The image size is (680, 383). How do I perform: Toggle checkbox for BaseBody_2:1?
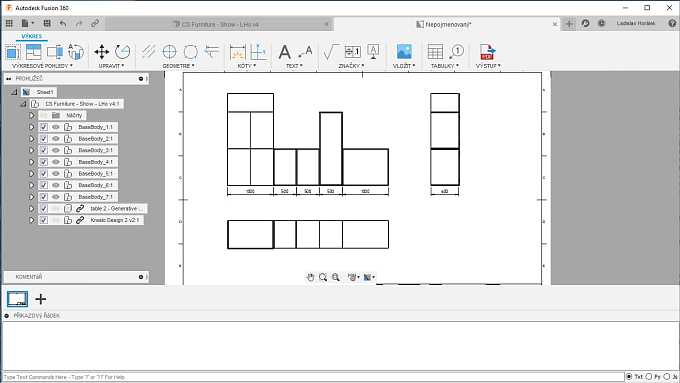(x=44, y=139)
